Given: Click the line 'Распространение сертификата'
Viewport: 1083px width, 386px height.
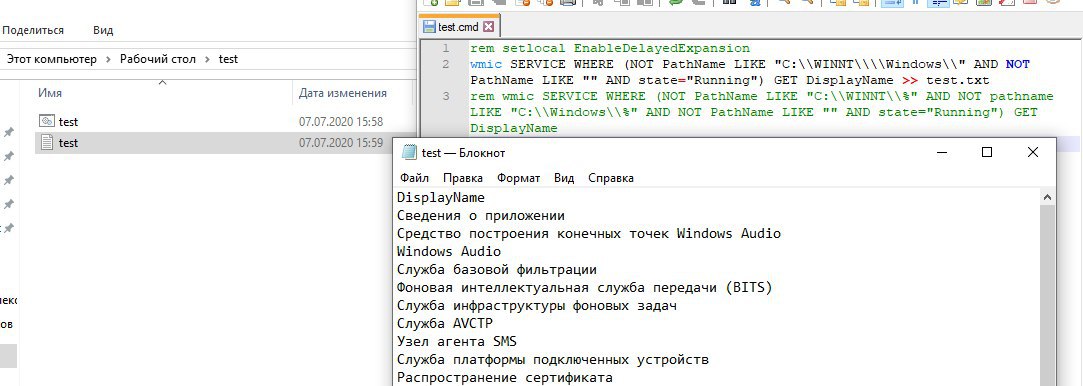Looking at the screenshot, I should pyautogui.click(x=505, y=378).
